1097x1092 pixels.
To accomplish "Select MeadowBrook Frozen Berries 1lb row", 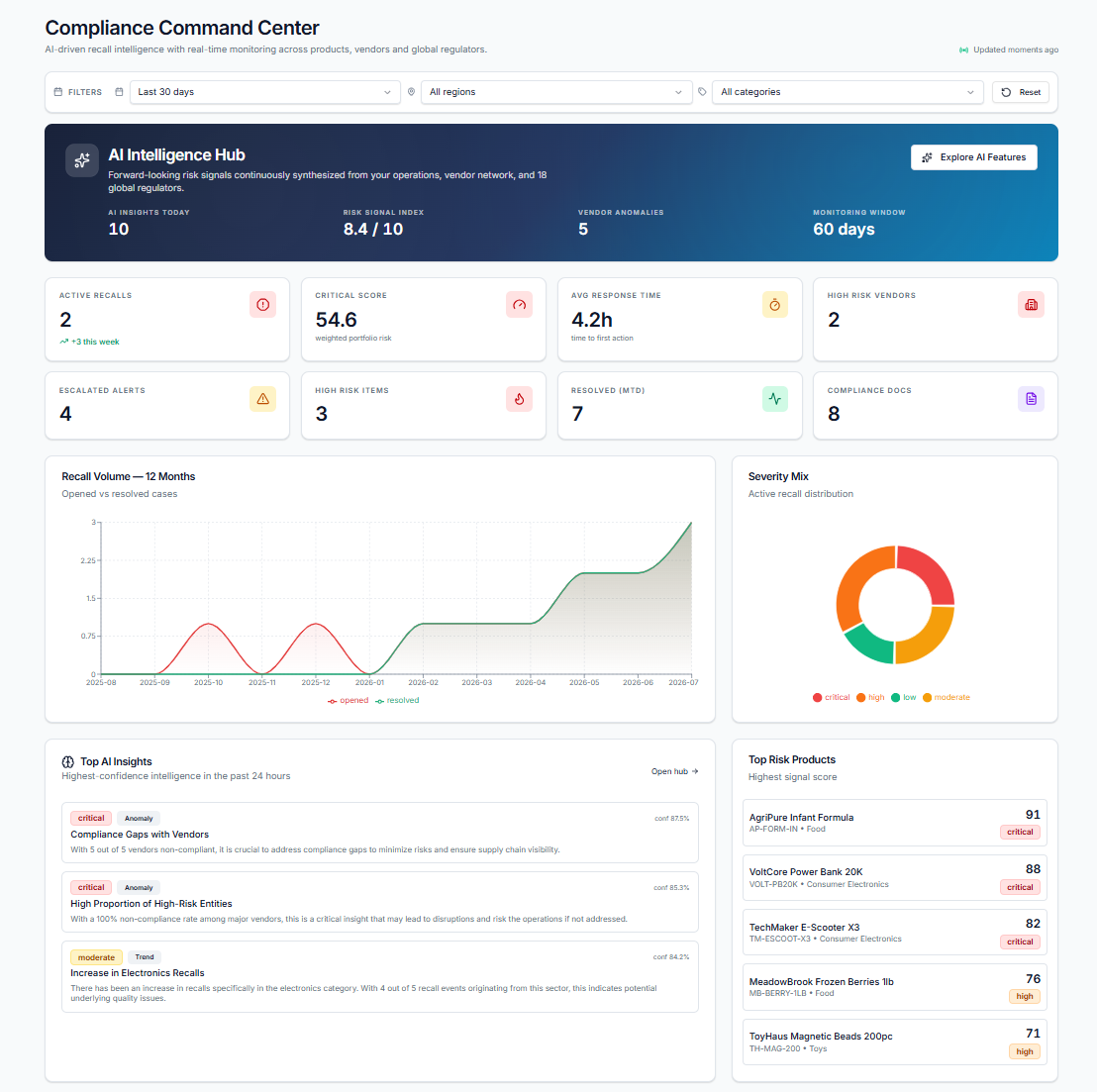I will (x=895, y=987).
